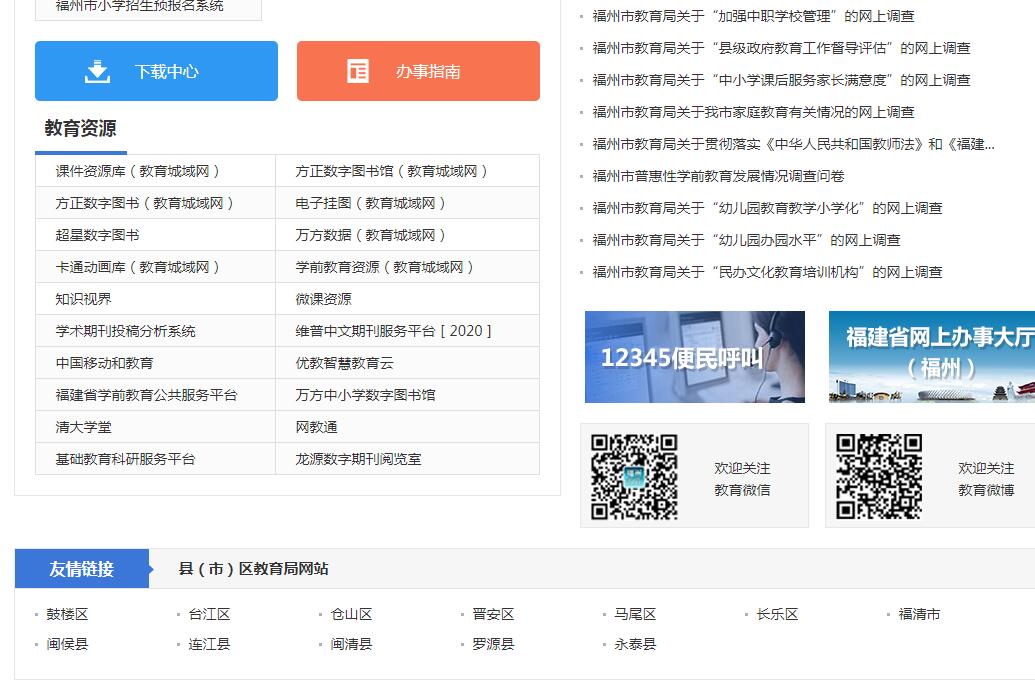This screenshot has width=1035, height=681.
Task: Go to 鼓楼区 education bureau site
Action: coord(67,614)
